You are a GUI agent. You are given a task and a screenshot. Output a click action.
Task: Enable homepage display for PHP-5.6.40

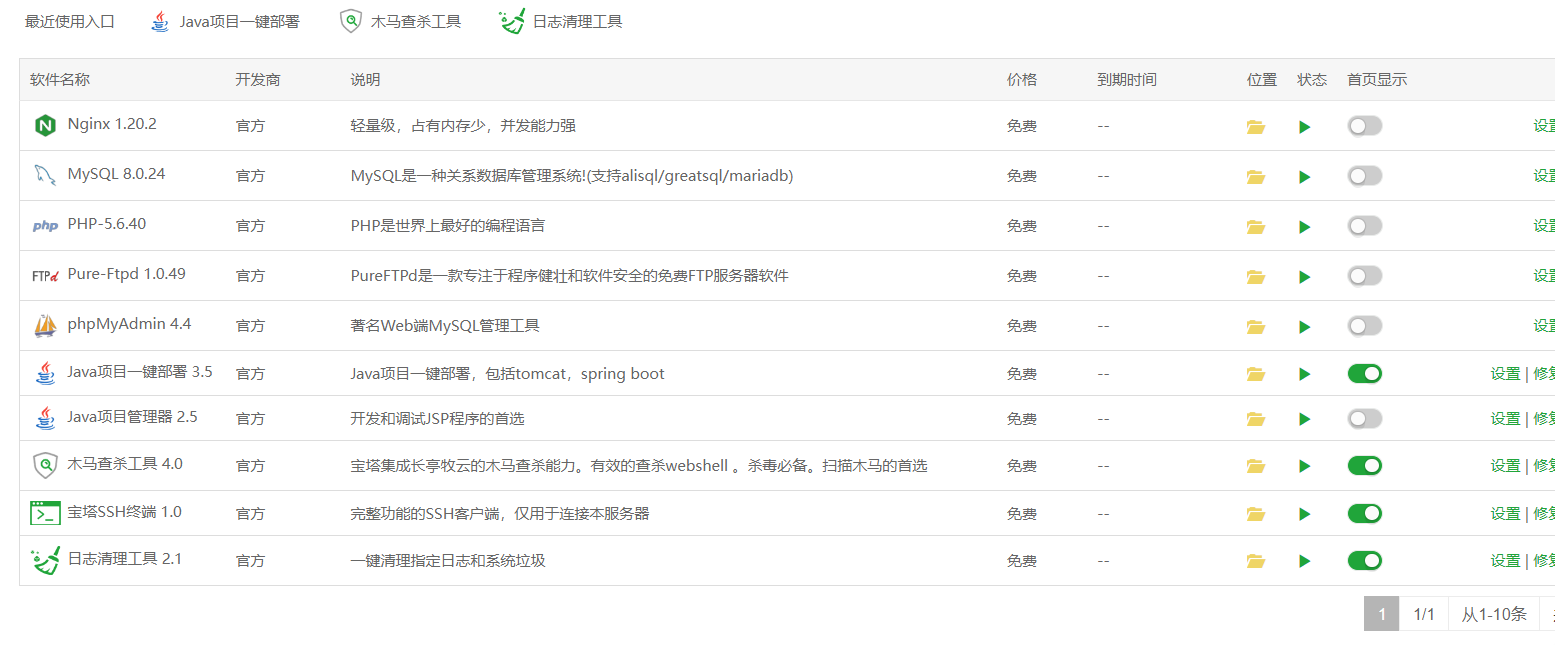click(1365, 226)
